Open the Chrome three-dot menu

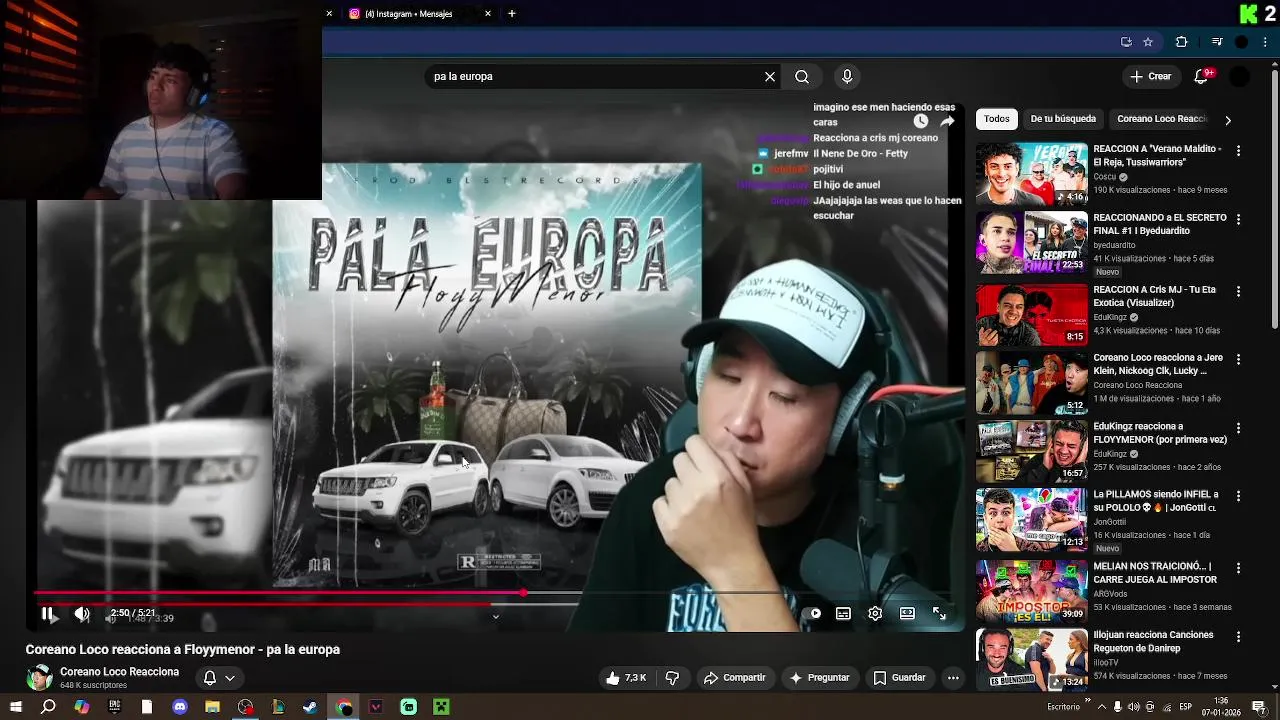point(1266,42)
